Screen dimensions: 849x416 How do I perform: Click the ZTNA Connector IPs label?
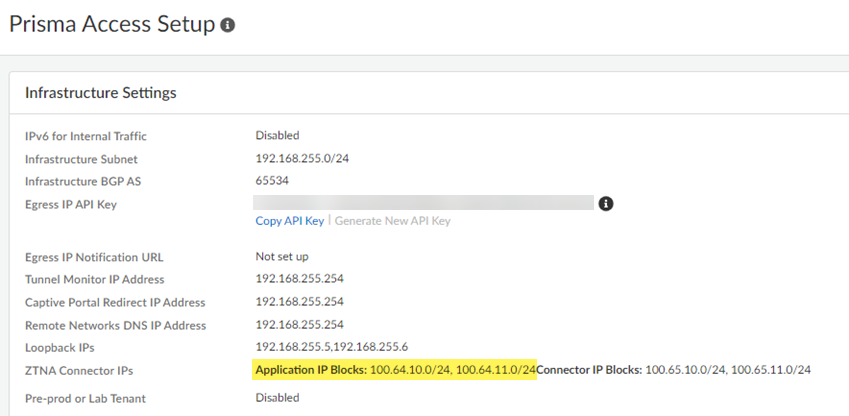[77, 371]
